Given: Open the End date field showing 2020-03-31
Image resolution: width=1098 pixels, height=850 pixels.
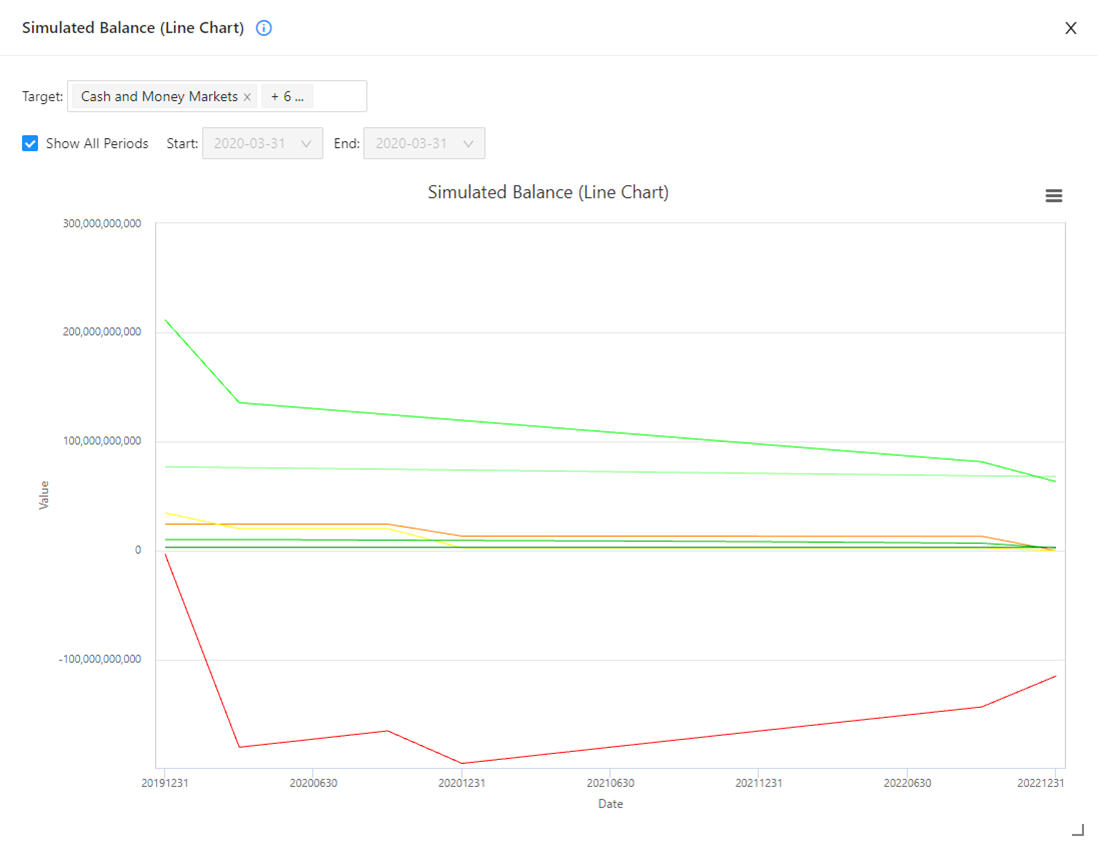Looking at the screenshot, I should click(412, 144).
